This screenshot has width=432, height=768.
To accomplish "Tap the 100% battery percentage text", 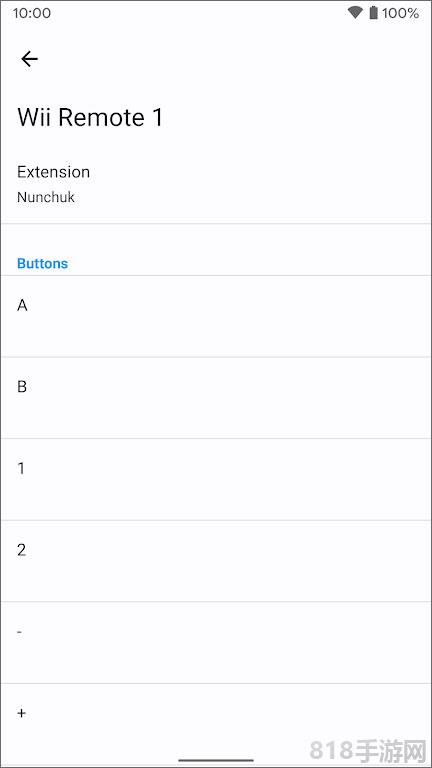I will click(401, 13).
